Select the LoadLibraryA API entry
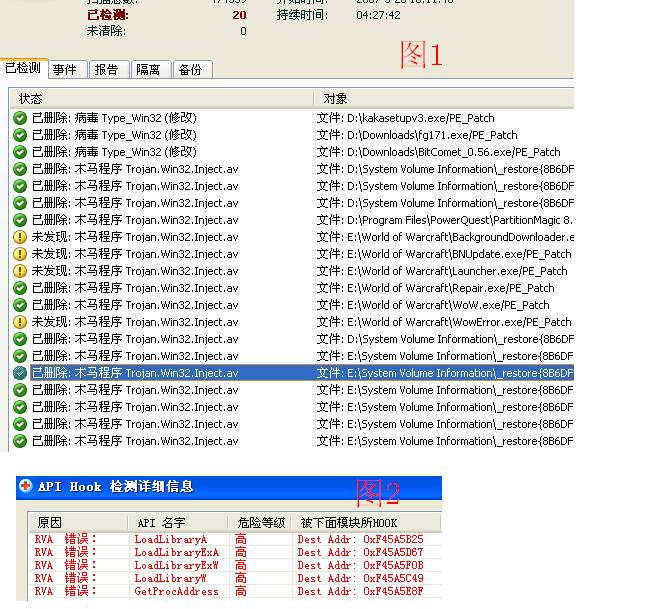The height and width of the screenshot is (609, 648). click(x=171, y=539)
